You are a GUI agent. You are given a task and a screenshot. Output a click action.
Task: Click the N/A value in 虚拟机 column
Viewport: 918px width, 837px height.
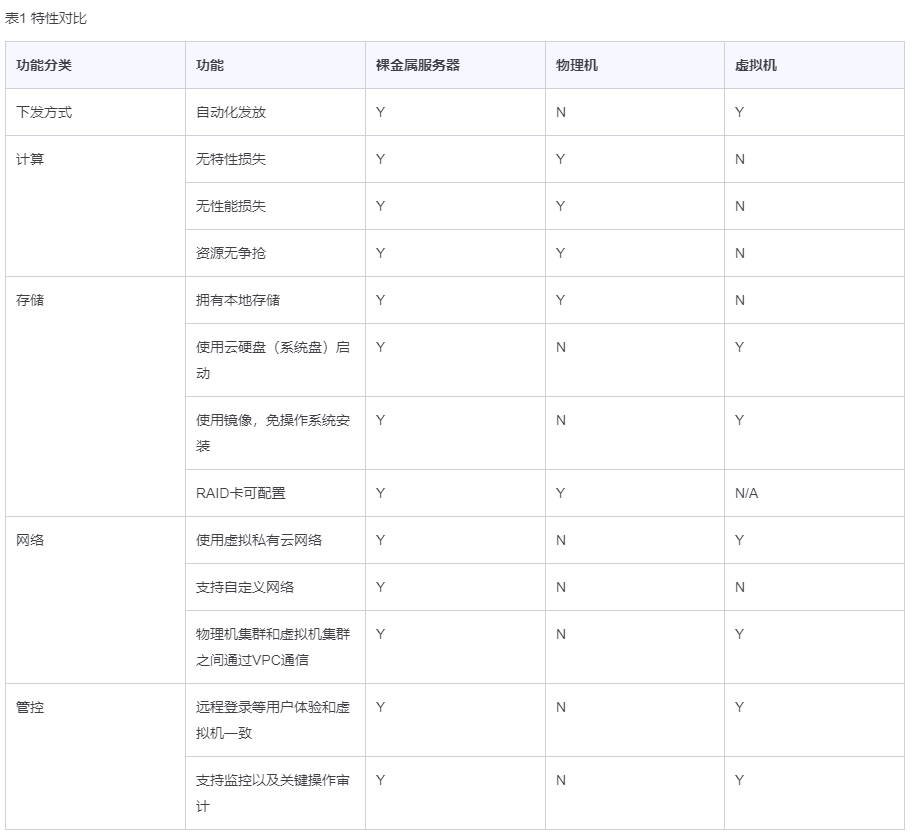(x=747, y=493)
